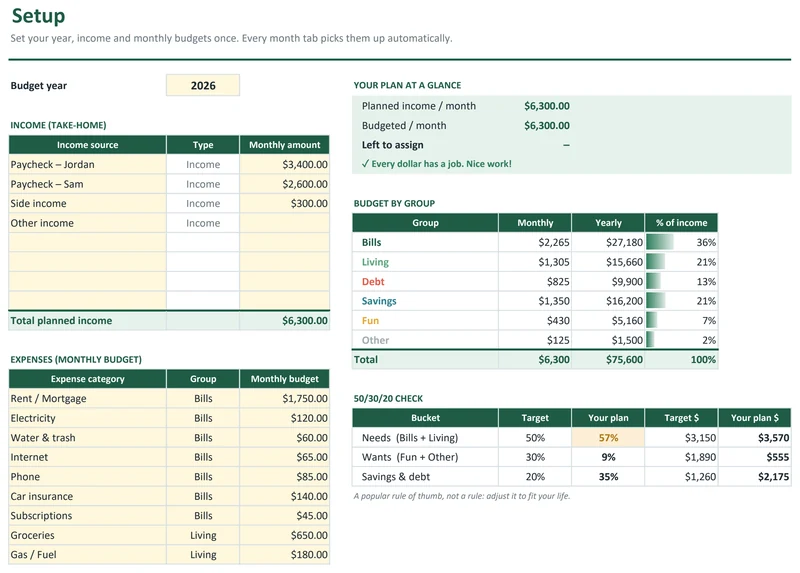Select the $300.00 monthly amount cell
The height and width of the screenshot is (573, 800).
(x=284, y=204)
